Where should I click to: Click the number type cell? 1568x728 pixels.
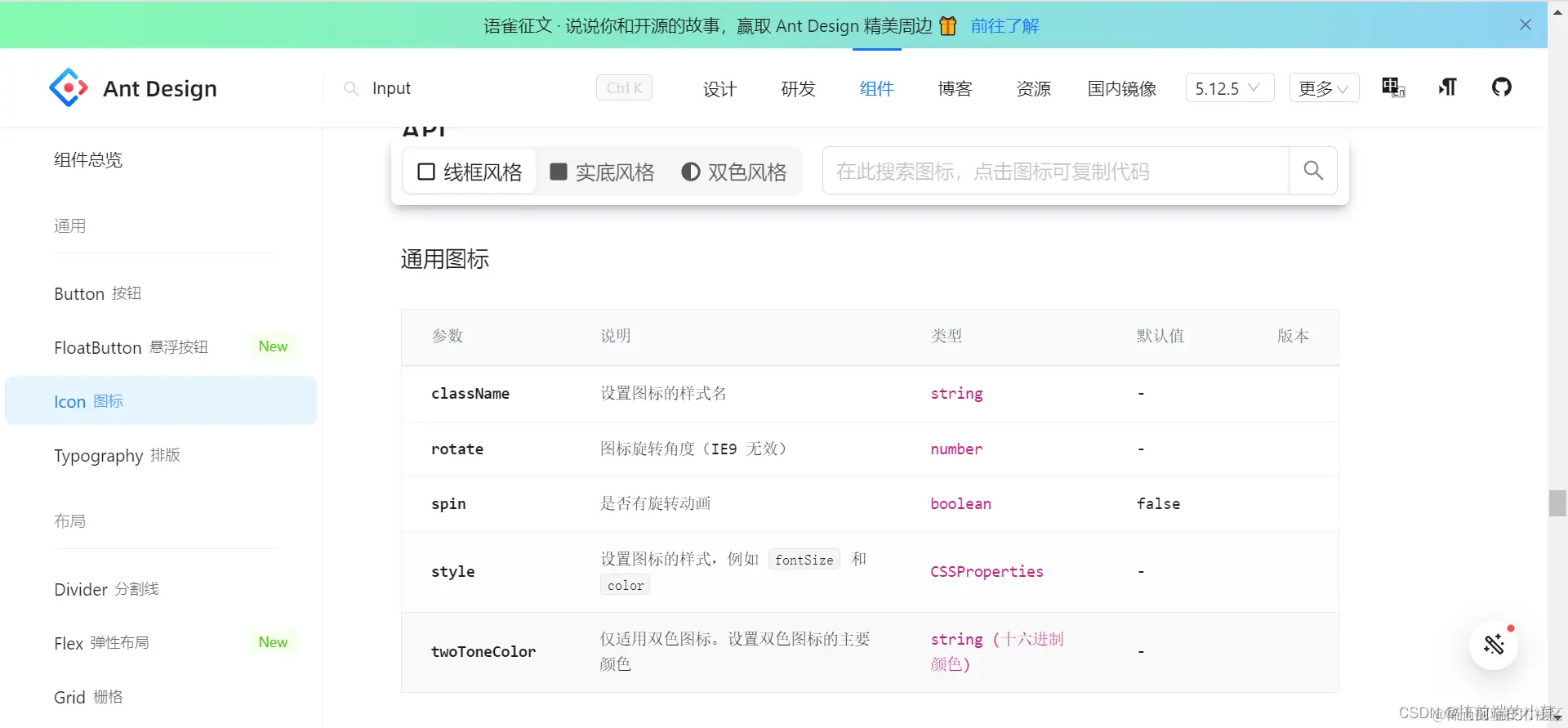[956, 449]
